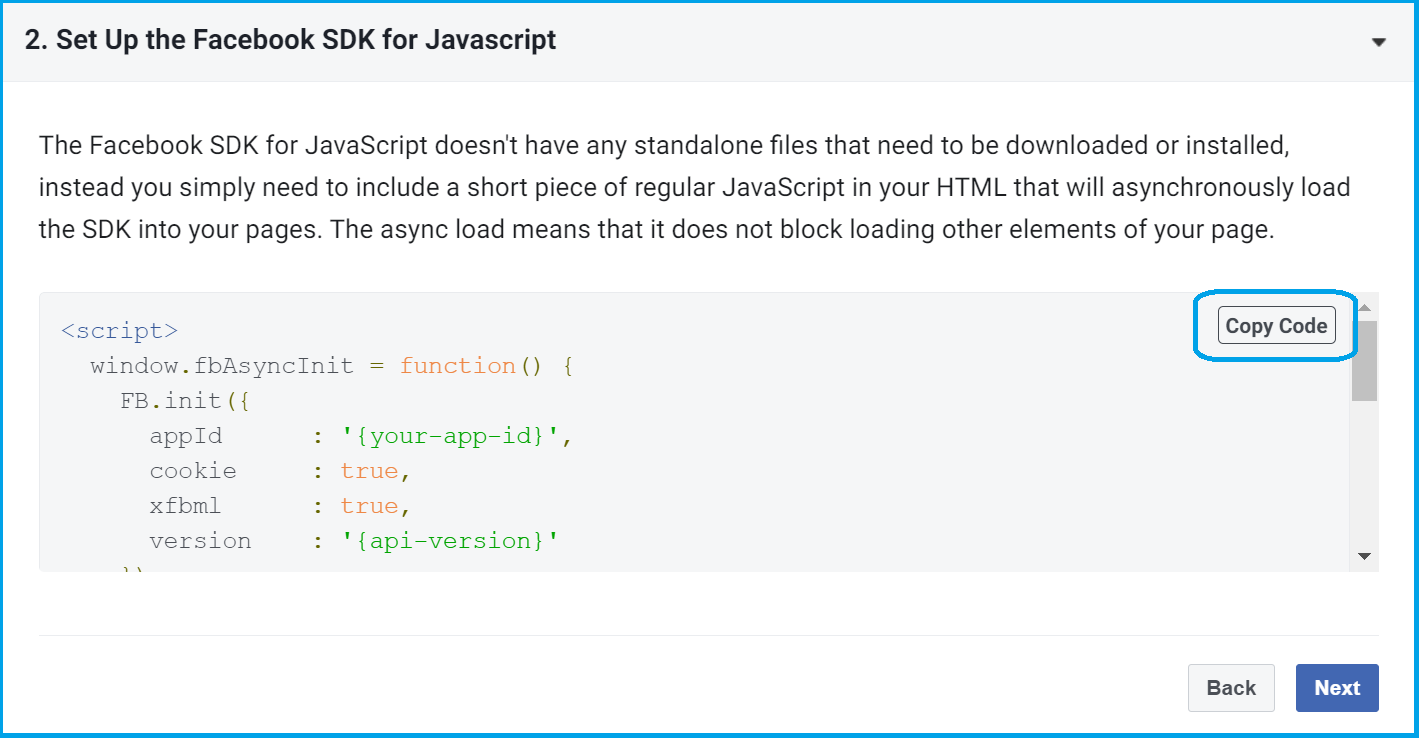Click the '{api-version}' value in code
This screenshot has width=1419, height=738.
coord(448,541)
